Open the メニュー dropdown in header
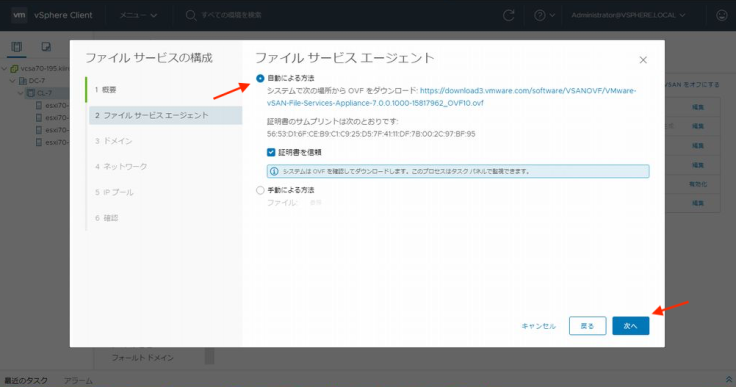Image resolution: width=736 pixels, height=387 pixels. 138,15
